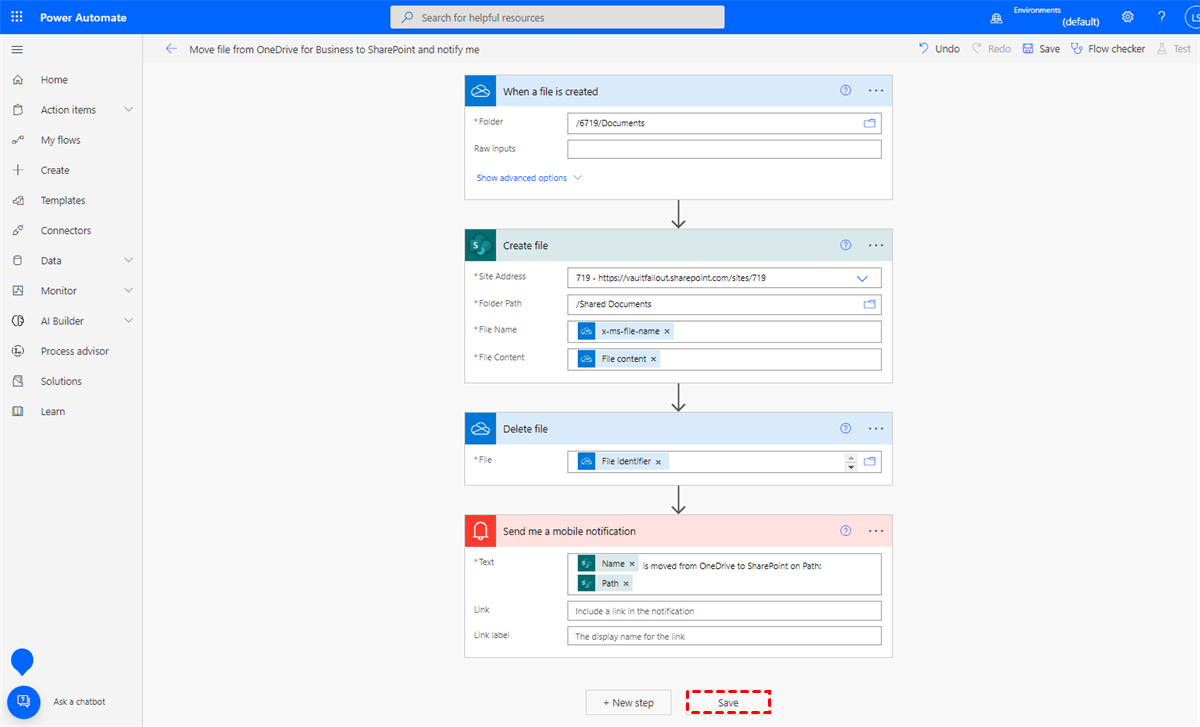Click Undo in the top toolbar
1200x727 pixels.
(938, 48)
